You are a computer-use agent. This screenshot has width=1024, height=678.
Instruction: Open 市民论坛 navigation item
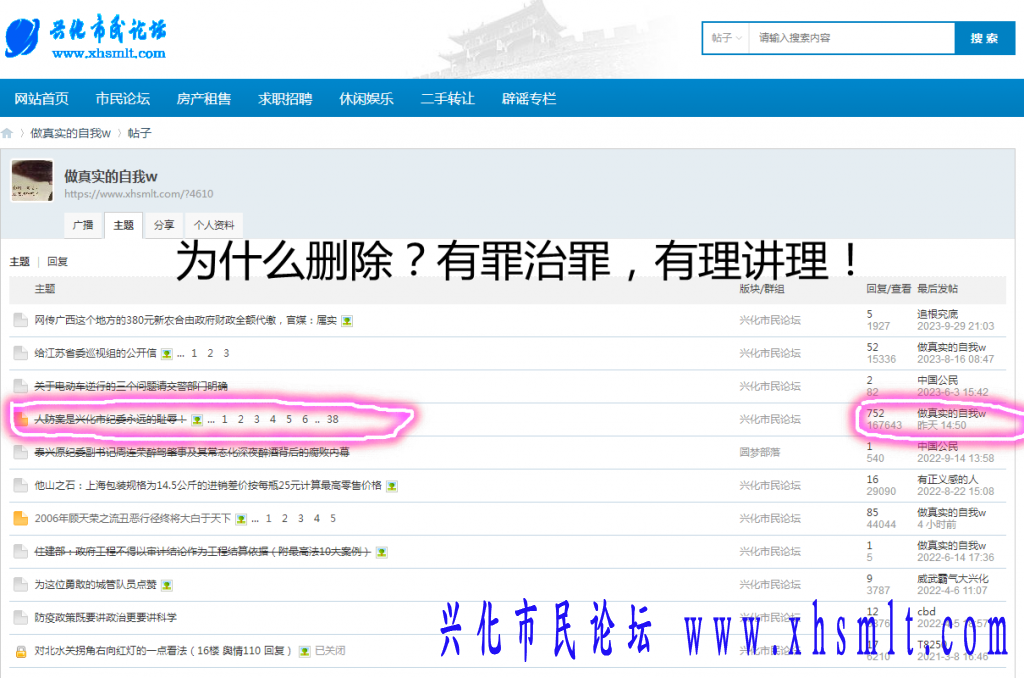tap(123, 99)
